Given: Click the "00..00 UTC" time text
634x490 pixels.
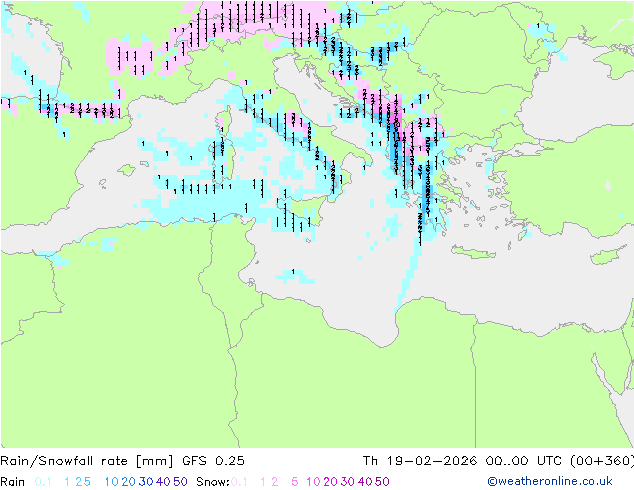Looking at the screenshot, I should [x=524, y=461].
